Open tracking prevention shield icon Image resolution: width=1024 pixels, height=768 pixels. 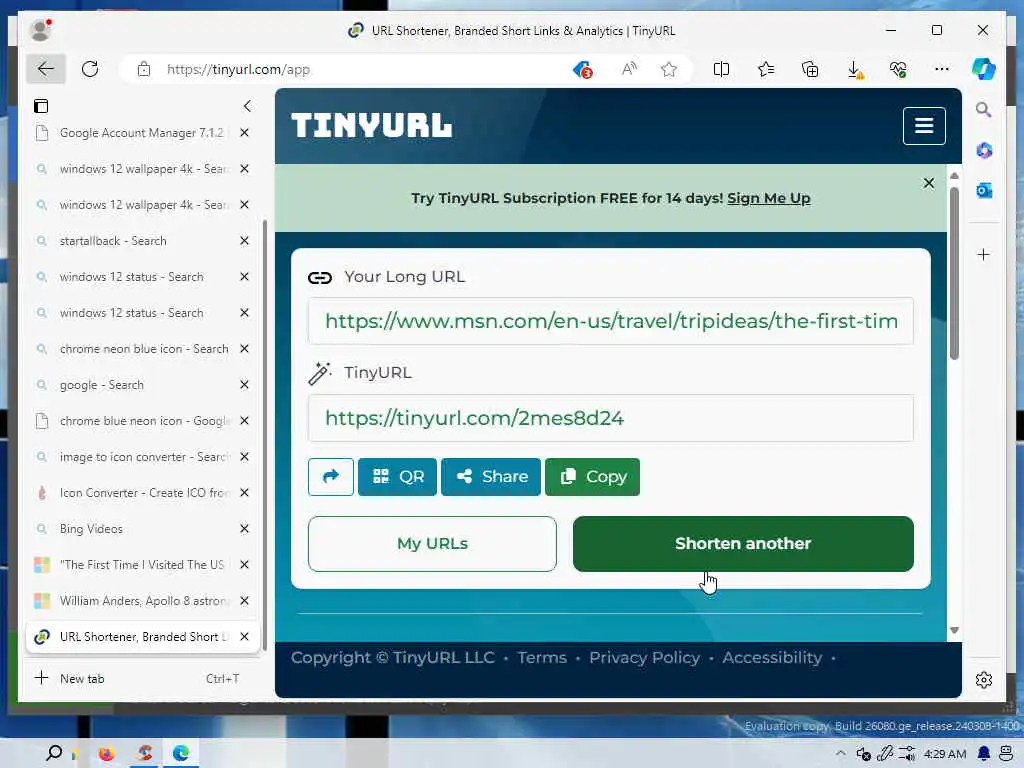pos(583,69)
